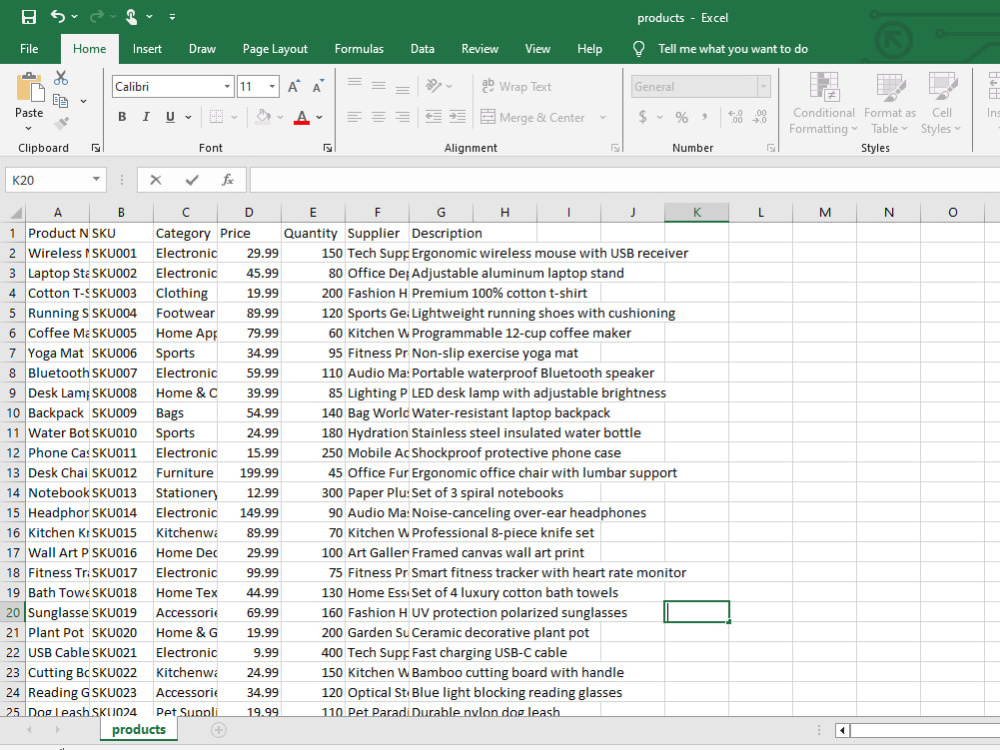Click the add new sheet plus icon

(x=219, y=730)
